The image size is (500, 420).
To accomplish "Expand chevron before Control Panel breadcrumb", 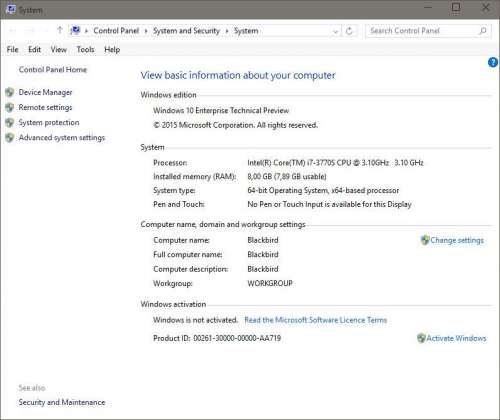I will [86, 31].
